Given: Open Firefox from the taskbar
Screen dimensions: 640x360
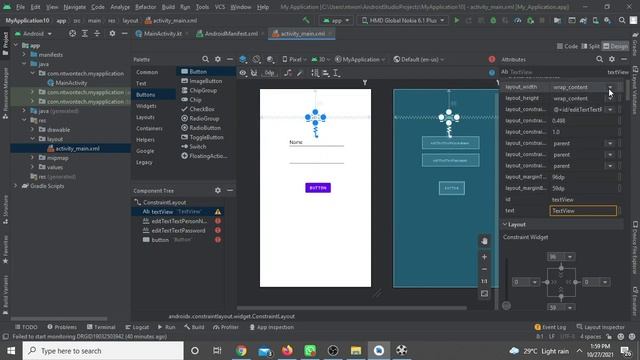Looking at the screenshot, I should (x=287, y=351).
